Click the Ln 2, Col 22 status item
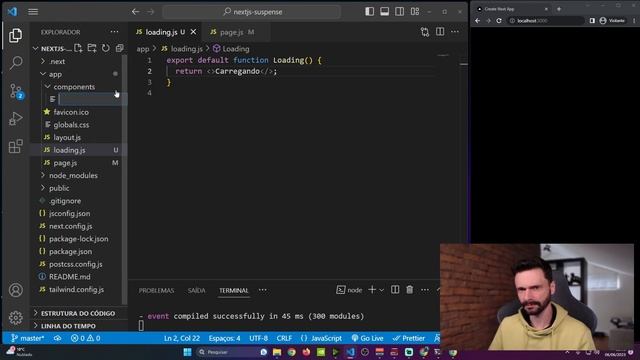This screenshot has width=640, height=360. pyautogui.click(x=182, y=338)
